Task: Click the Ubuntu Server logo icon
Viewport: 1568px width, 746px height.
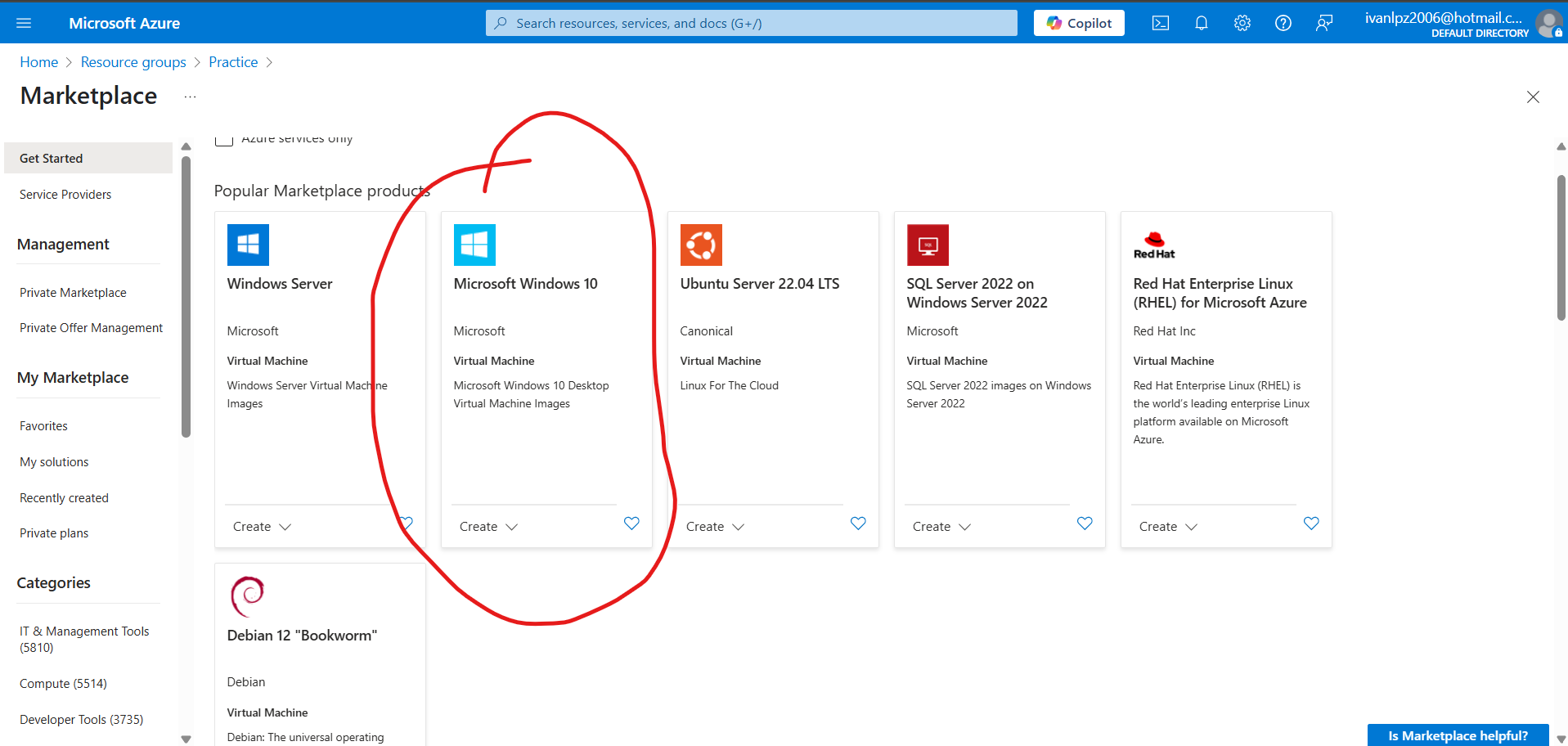Action: pyautogui.click(x=701, y=245)
